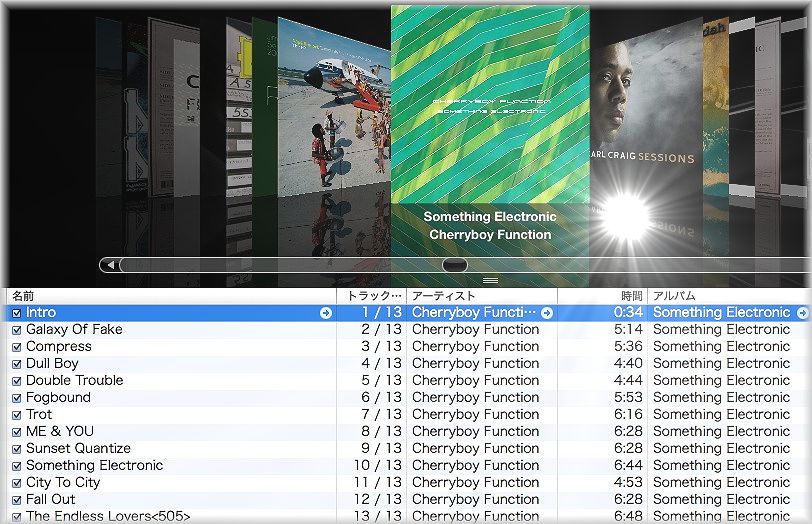Click track number 10 / 13

coord(378,465)
